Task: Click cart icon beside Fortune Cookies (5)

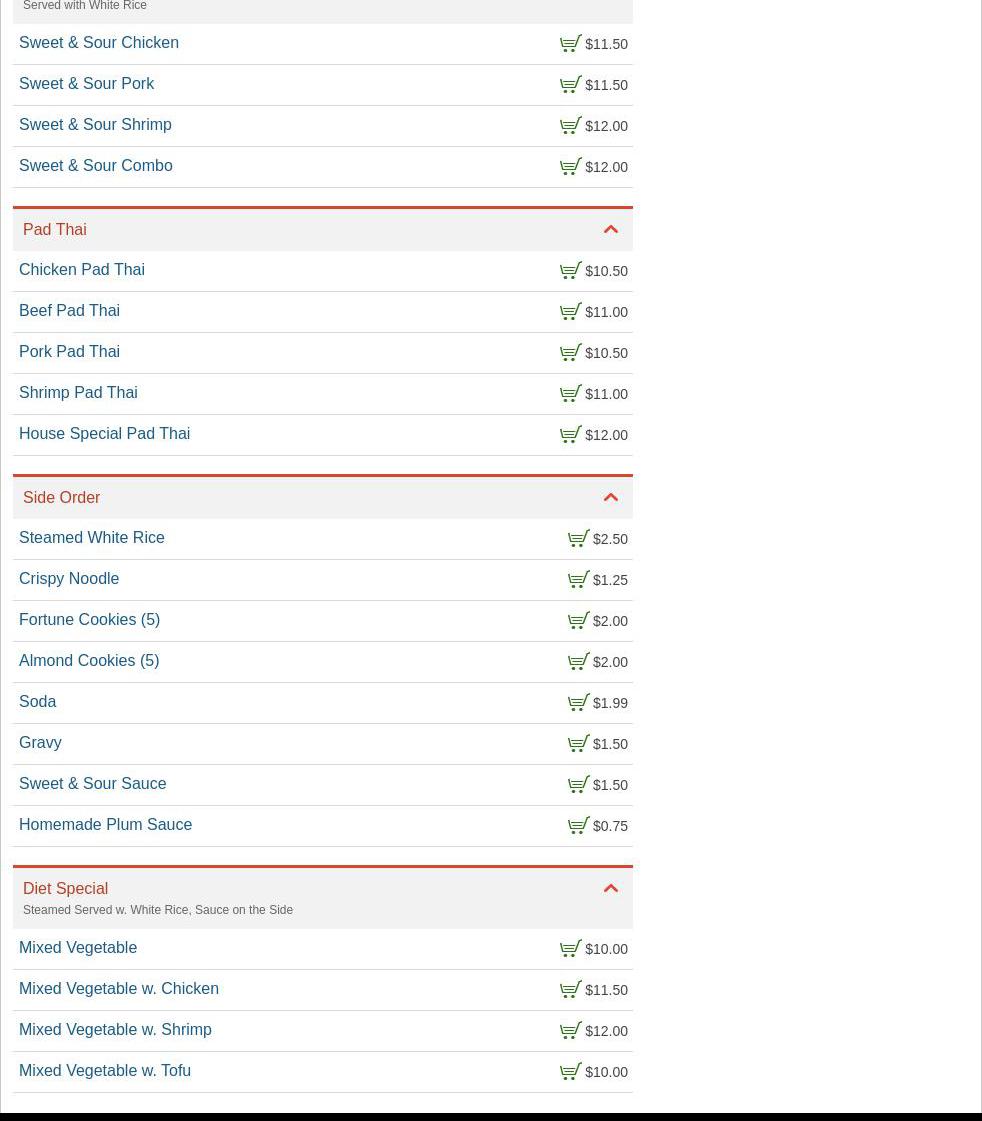Action: click(578, 621)
